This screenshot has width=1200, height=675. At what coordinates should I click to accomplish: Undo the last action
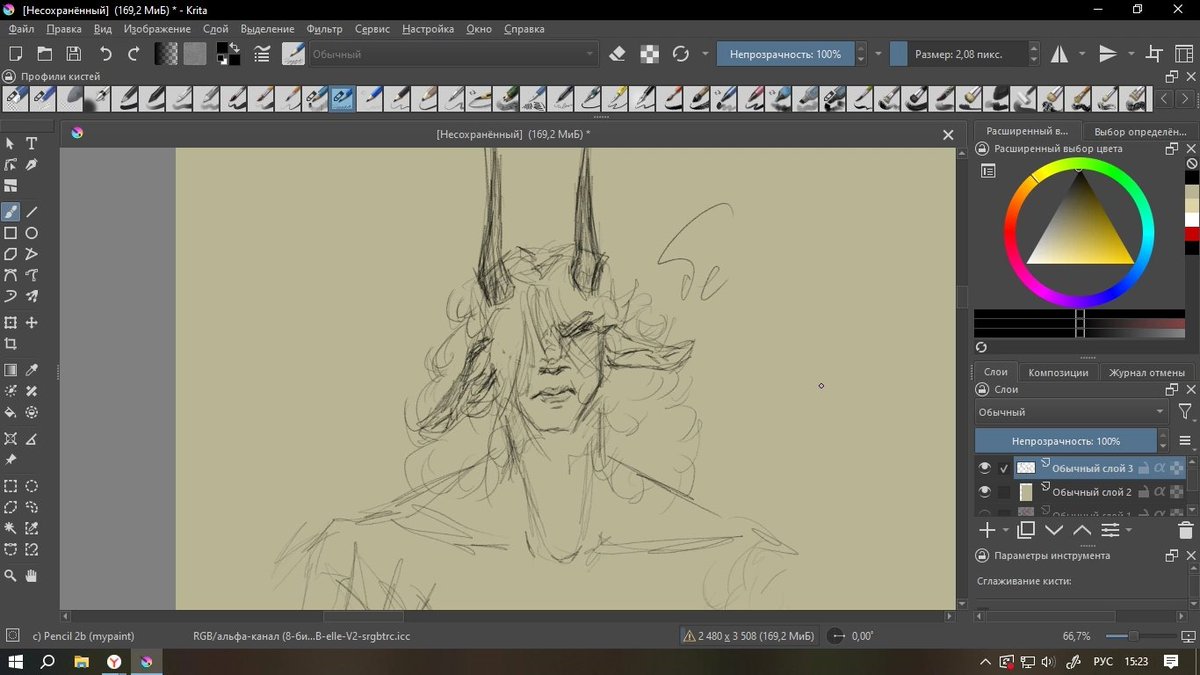point(105,54)
